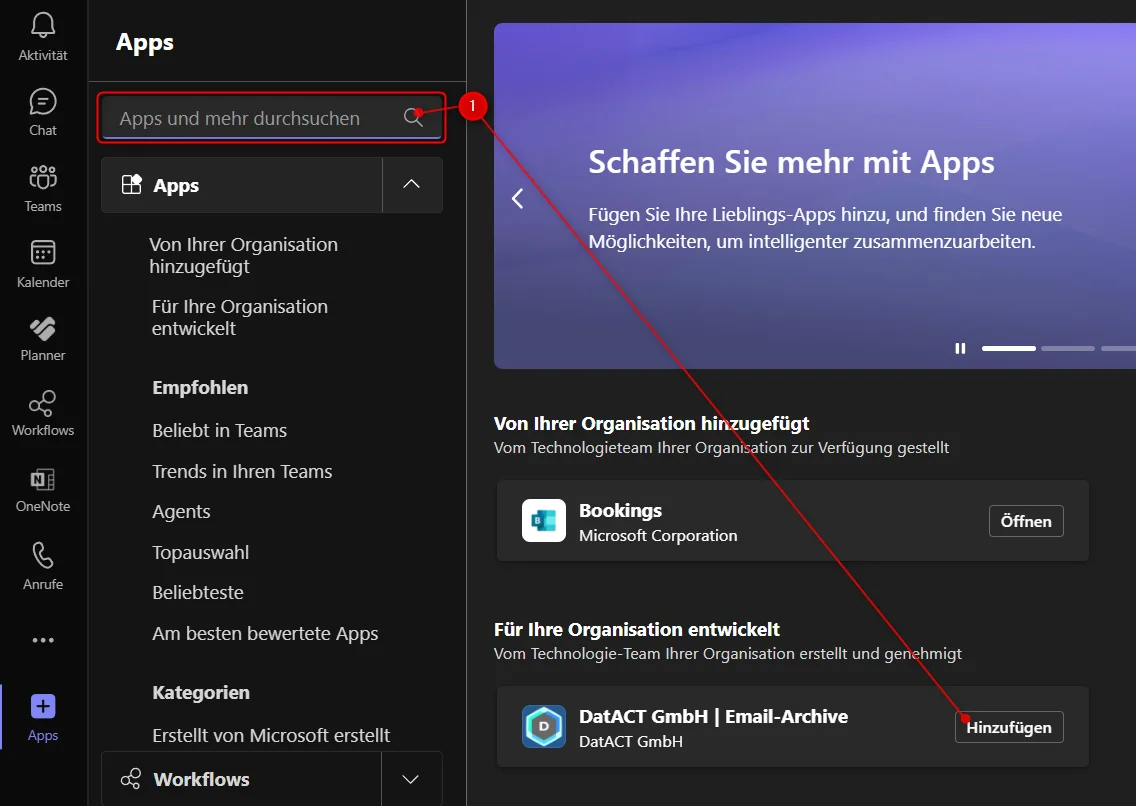Open the Aktivität bell icon
The image size is (1136, 806).
point(43,26)
